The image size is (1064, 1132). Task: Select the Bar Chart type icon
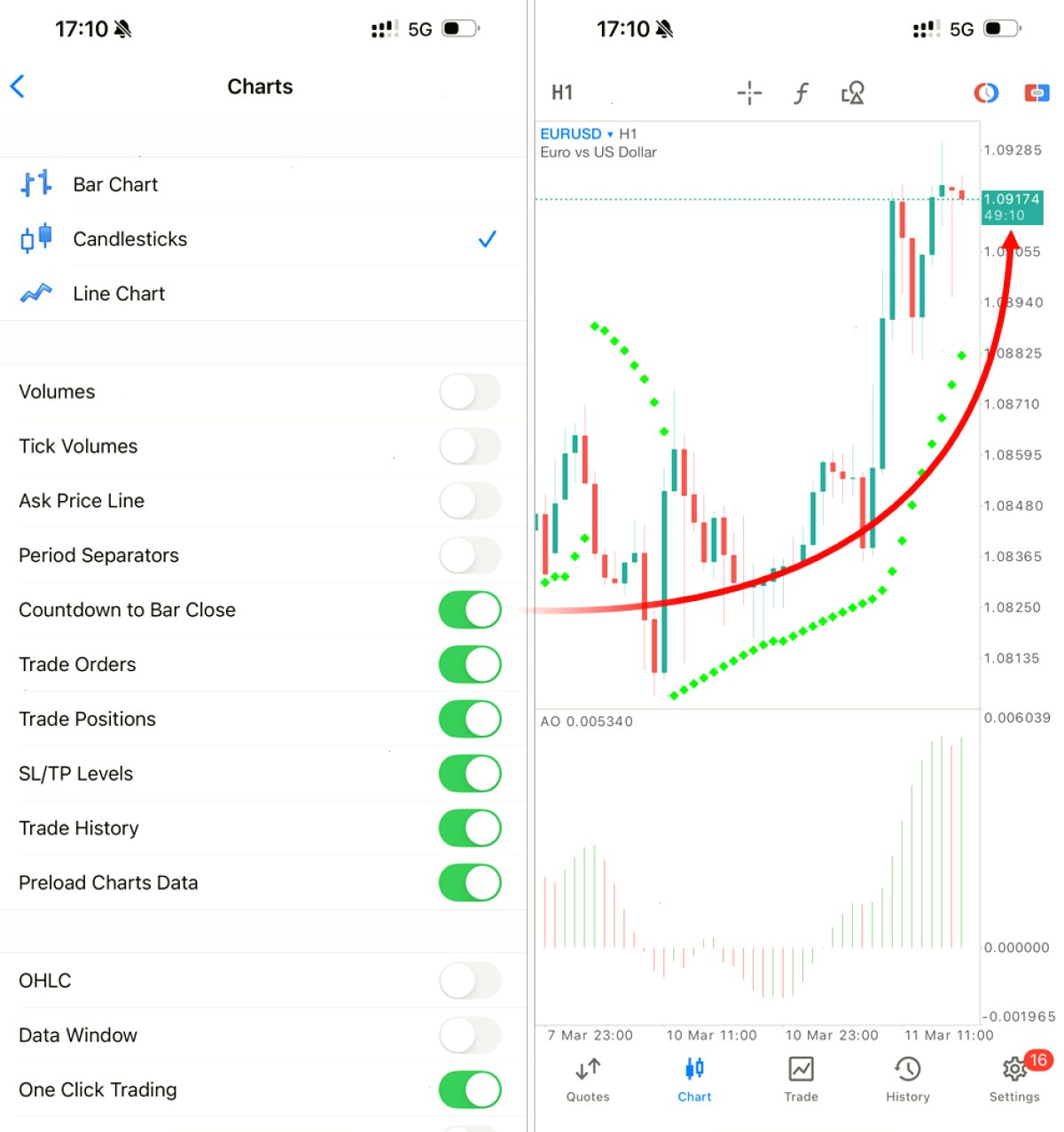coord(36,184)
